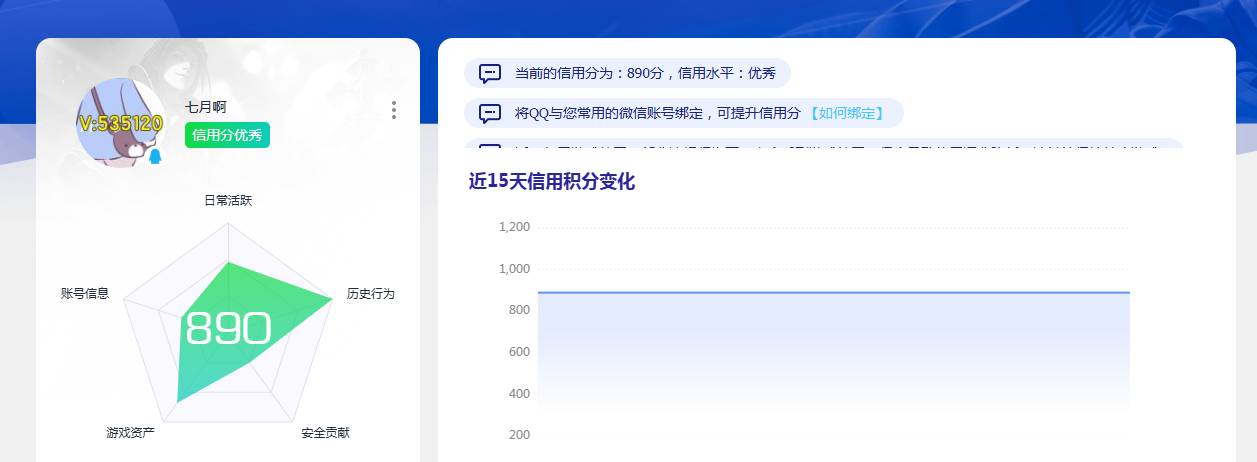Click the 1,000 label on chart y-axis
The height and width of the screenshot is (462, 1257).
[514, 268]
